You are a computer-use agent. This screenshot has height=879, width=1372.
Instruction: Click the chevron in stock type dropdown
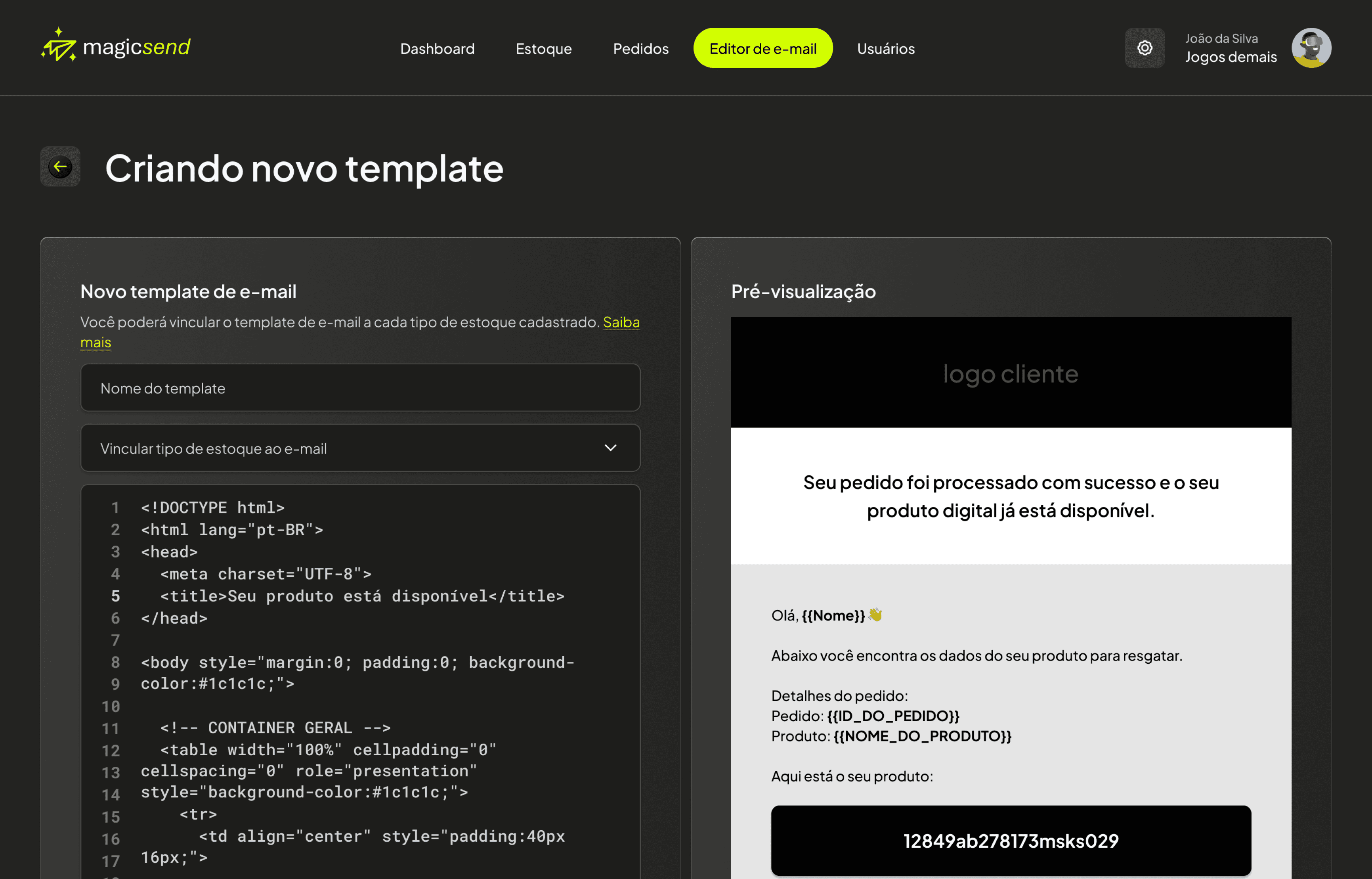(x=610, y=448)
